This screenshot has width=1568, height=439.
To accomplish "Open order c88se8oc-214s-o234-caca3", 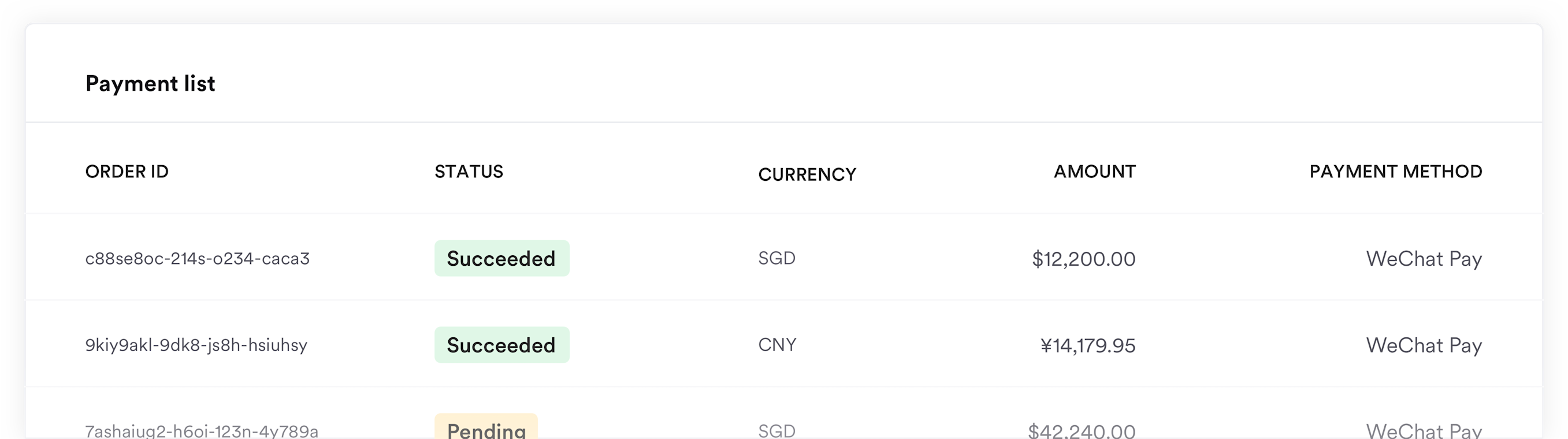I will [x=197, y=259].
